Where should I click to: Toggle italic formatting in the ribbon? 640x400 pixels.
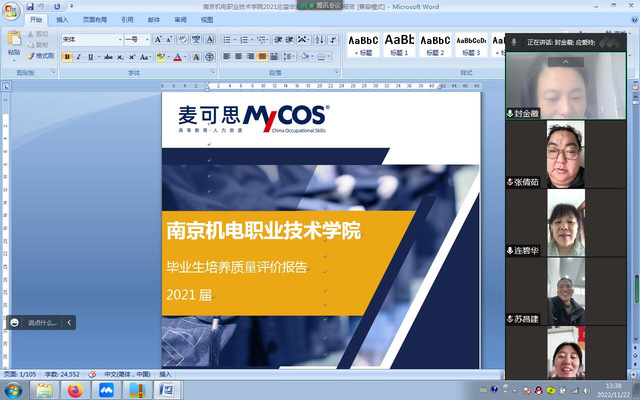pos(79,57)
